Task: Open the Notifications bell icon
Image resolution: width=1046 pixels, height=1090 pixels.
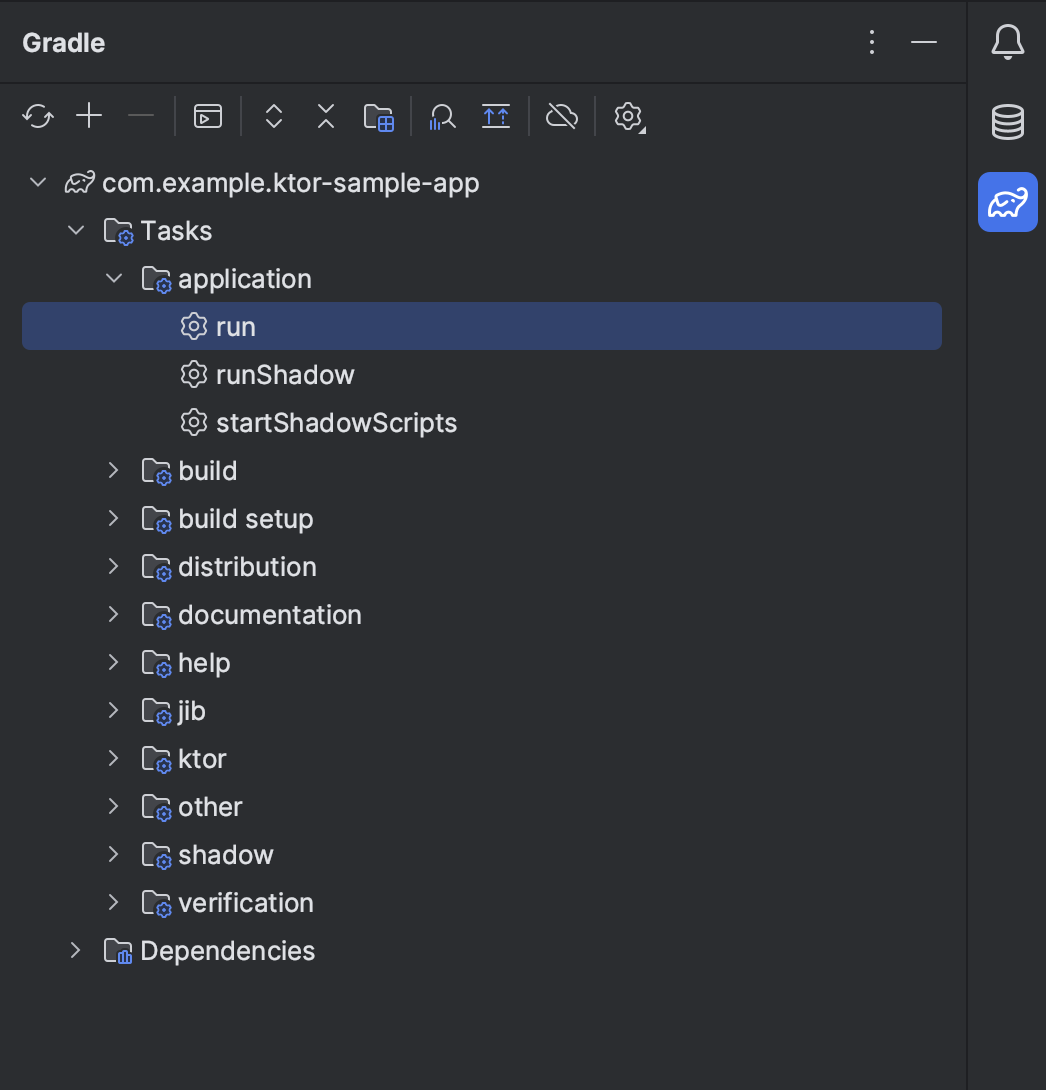Action: coord(1007,42)
